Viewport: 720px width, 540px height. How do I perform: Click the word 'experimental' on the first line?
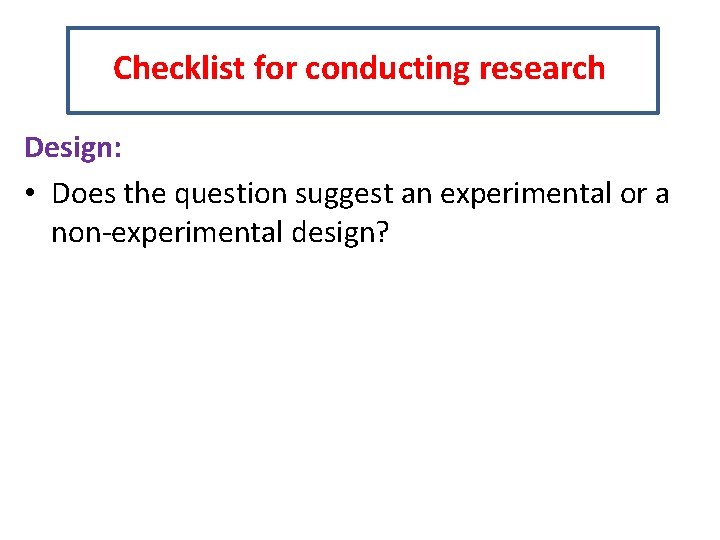tap(524, 192)
